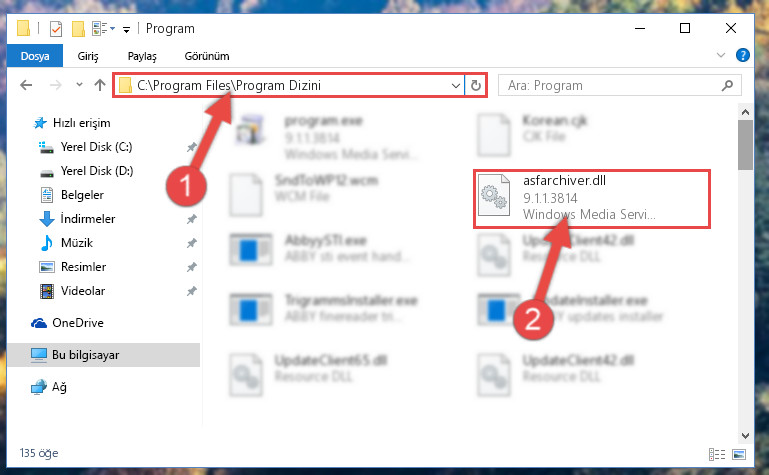Open recent locations dropdown arrow

coord(79,85)
